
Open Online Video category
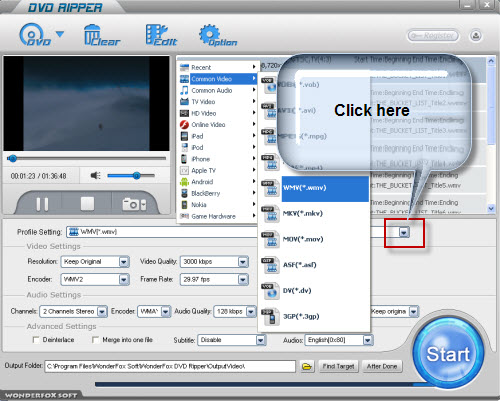tap(218, 125)
